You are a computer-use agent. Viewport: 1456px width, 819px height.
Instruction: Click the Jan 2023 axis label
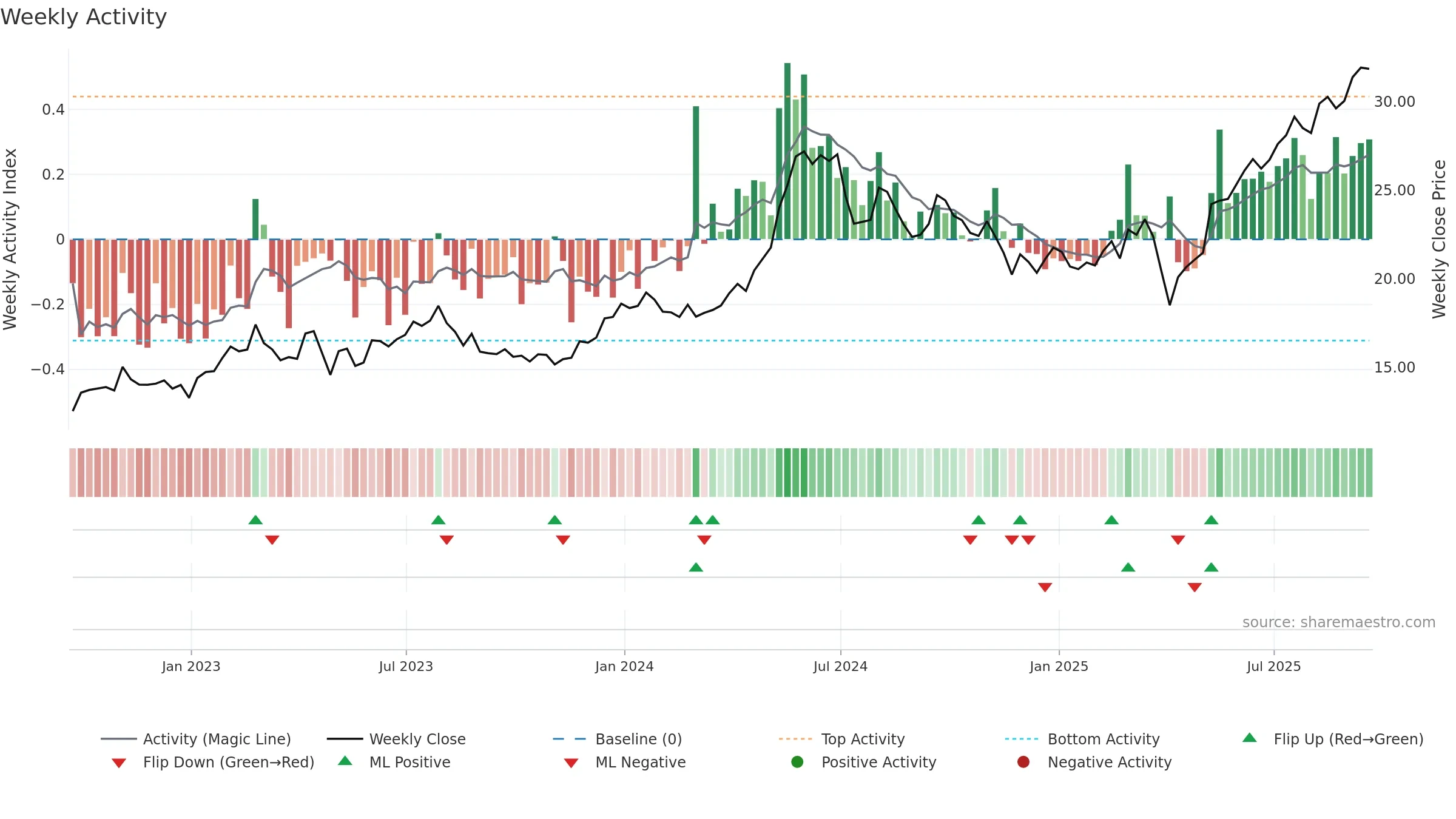coord(191,666)
